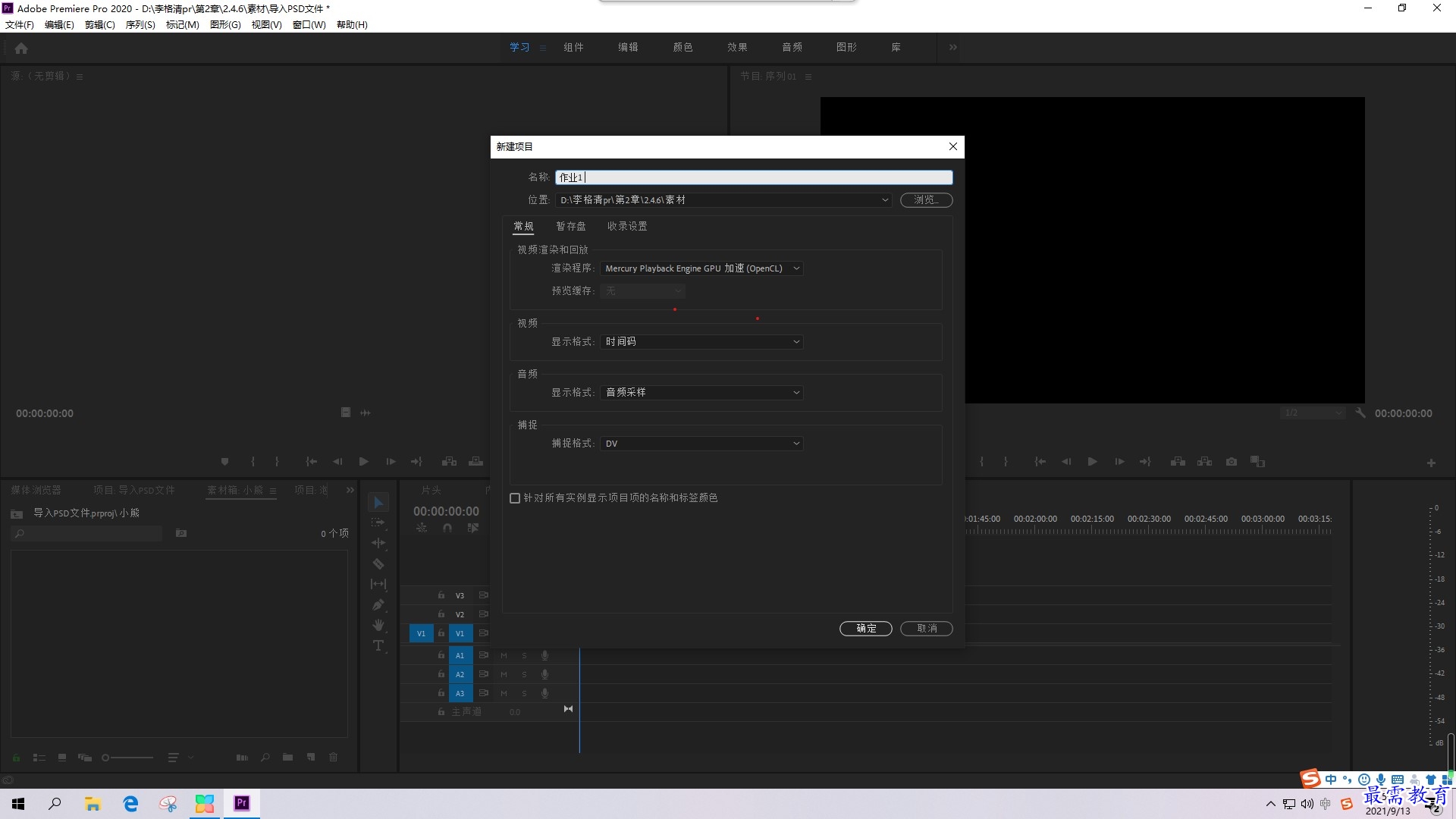Switch Project panel to icon view
Image resolution: width=1456 pixels, height=819 pixels.
tap(62, 757)
